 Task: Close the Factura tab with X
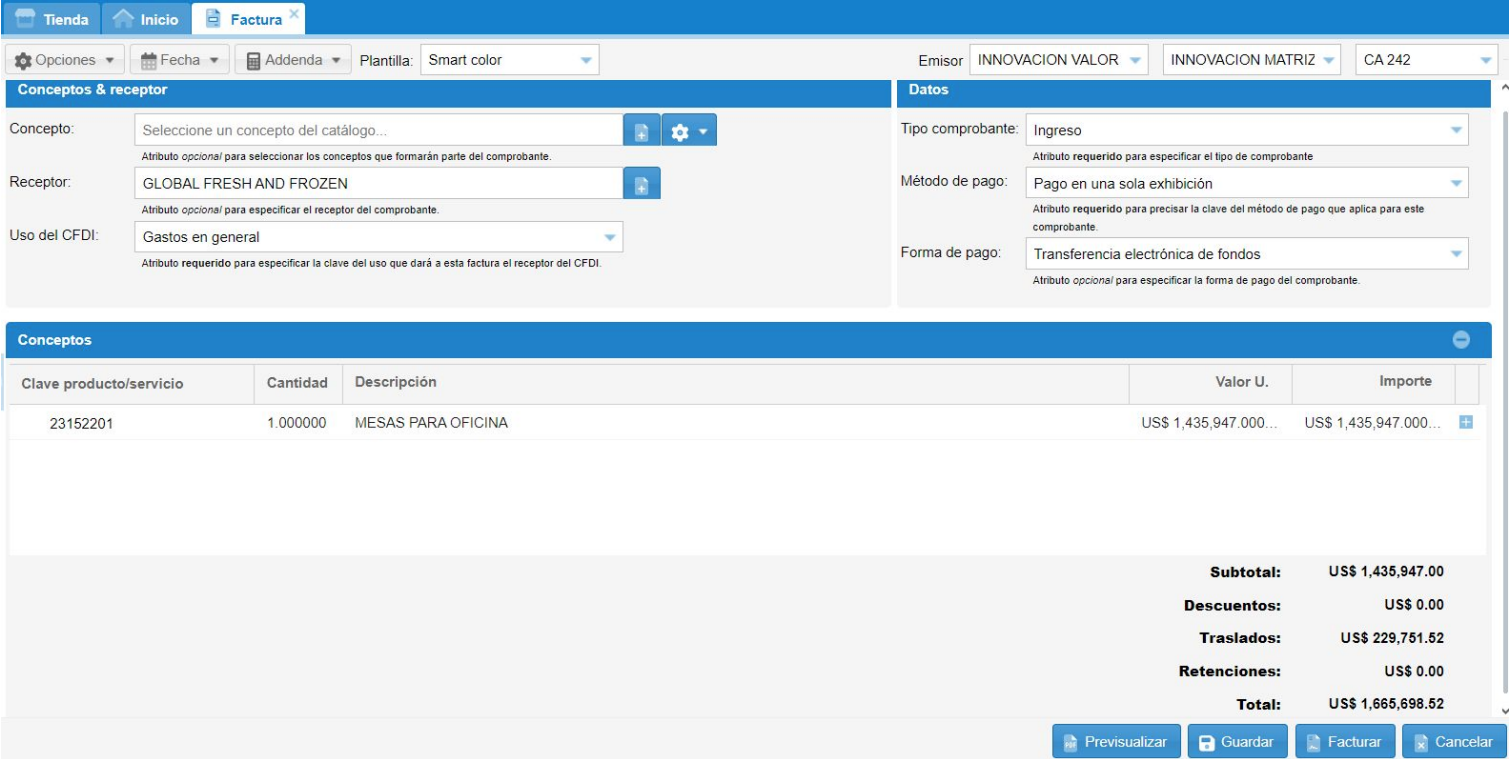coord(294,13)
